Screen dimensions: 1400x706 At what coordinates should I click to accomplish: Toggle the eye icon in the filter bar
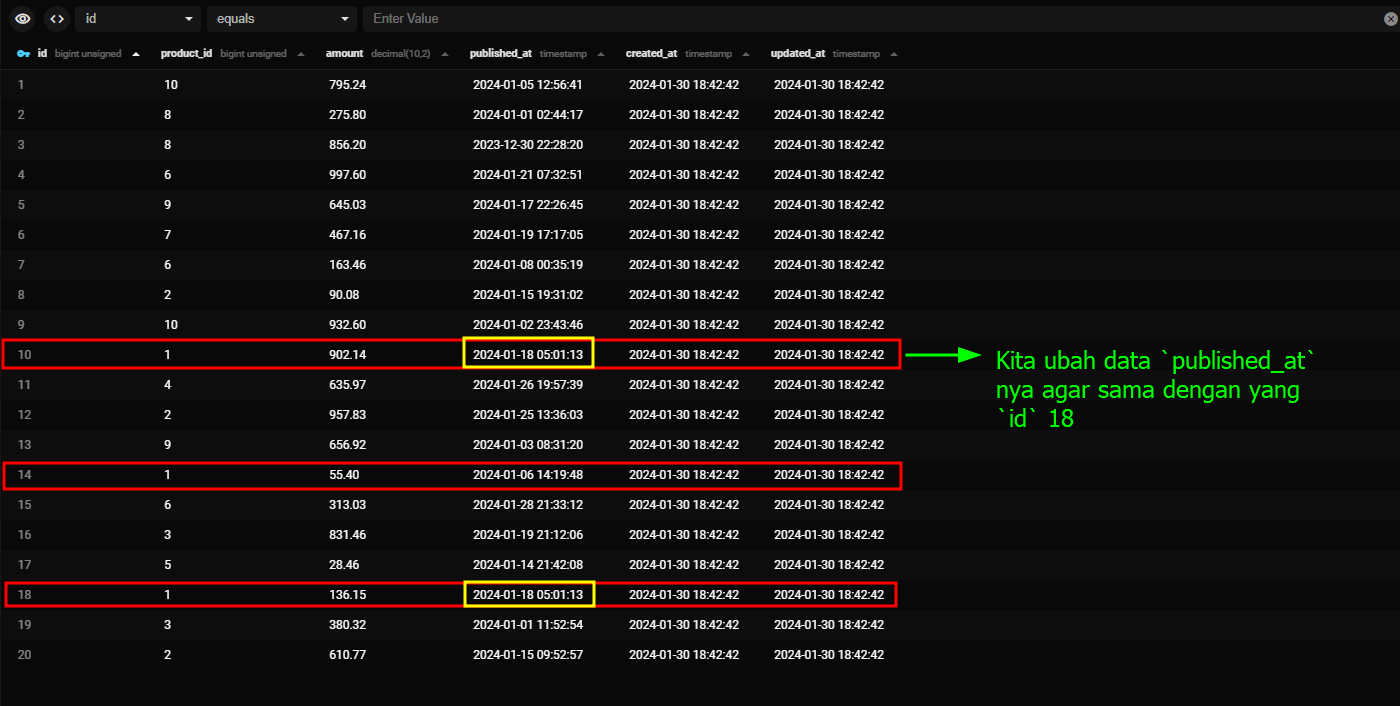(x=21, y=18)
